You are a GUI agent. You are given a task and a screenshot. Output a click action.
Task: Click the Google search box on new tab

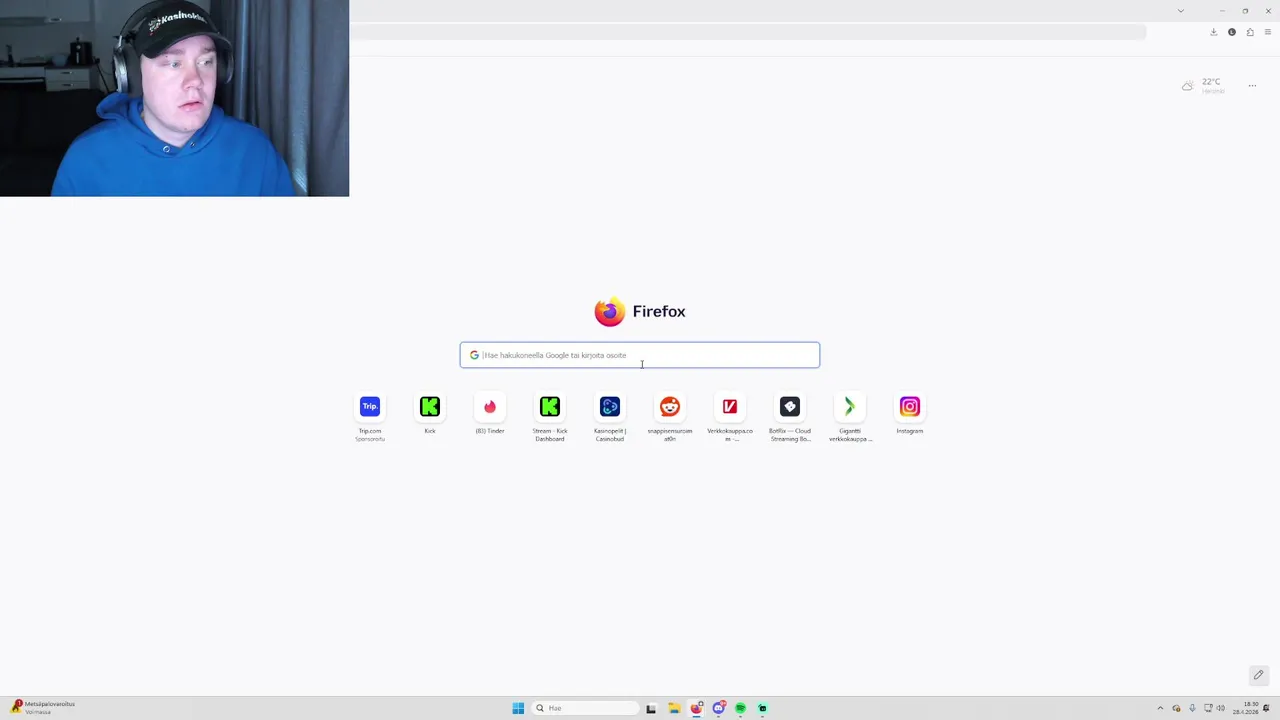(x=640, y=355)
